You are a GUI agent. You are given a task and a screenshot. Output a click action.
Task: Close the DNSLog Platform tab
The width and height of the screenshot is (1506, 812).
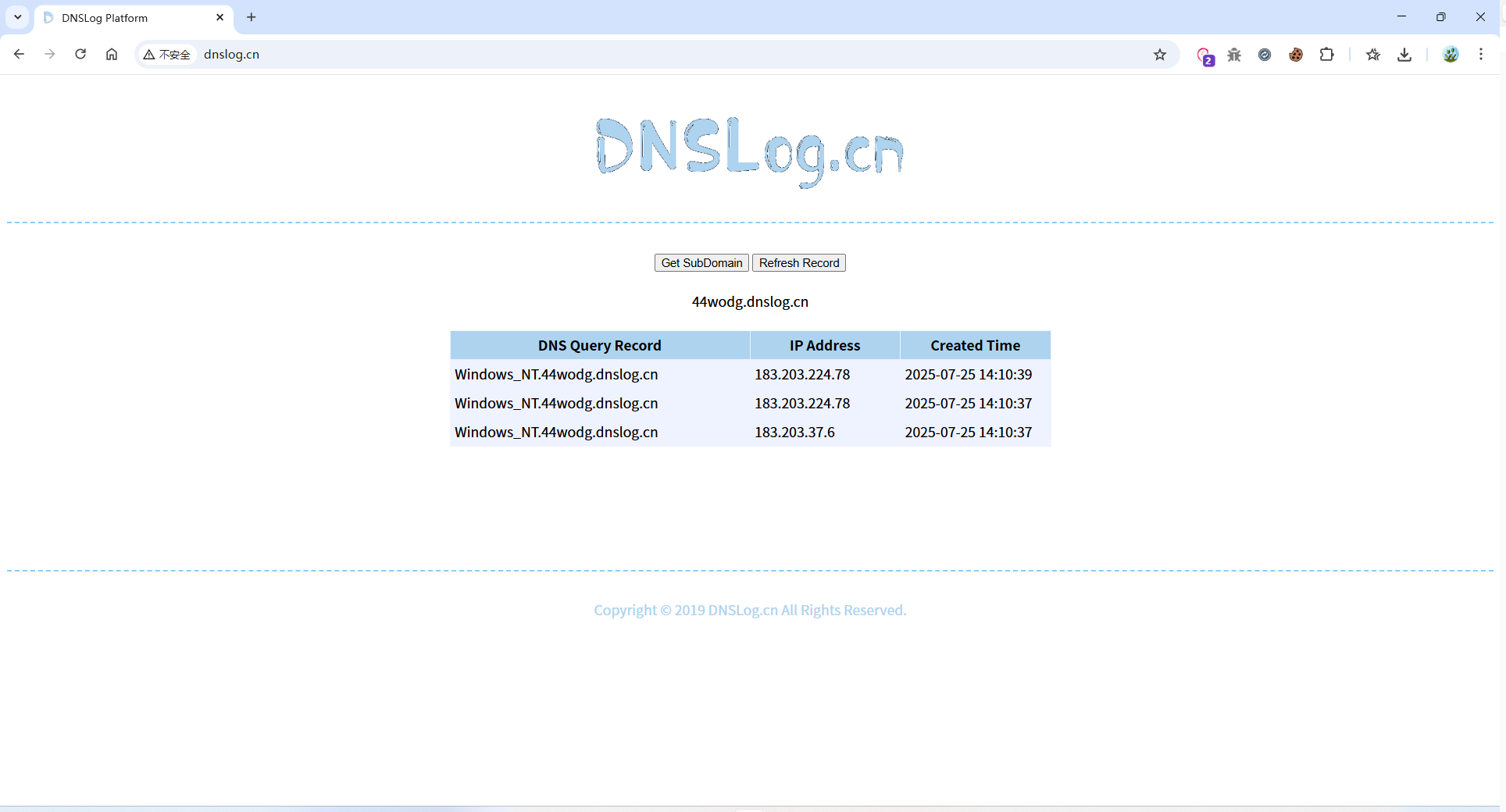pos(219,17)
